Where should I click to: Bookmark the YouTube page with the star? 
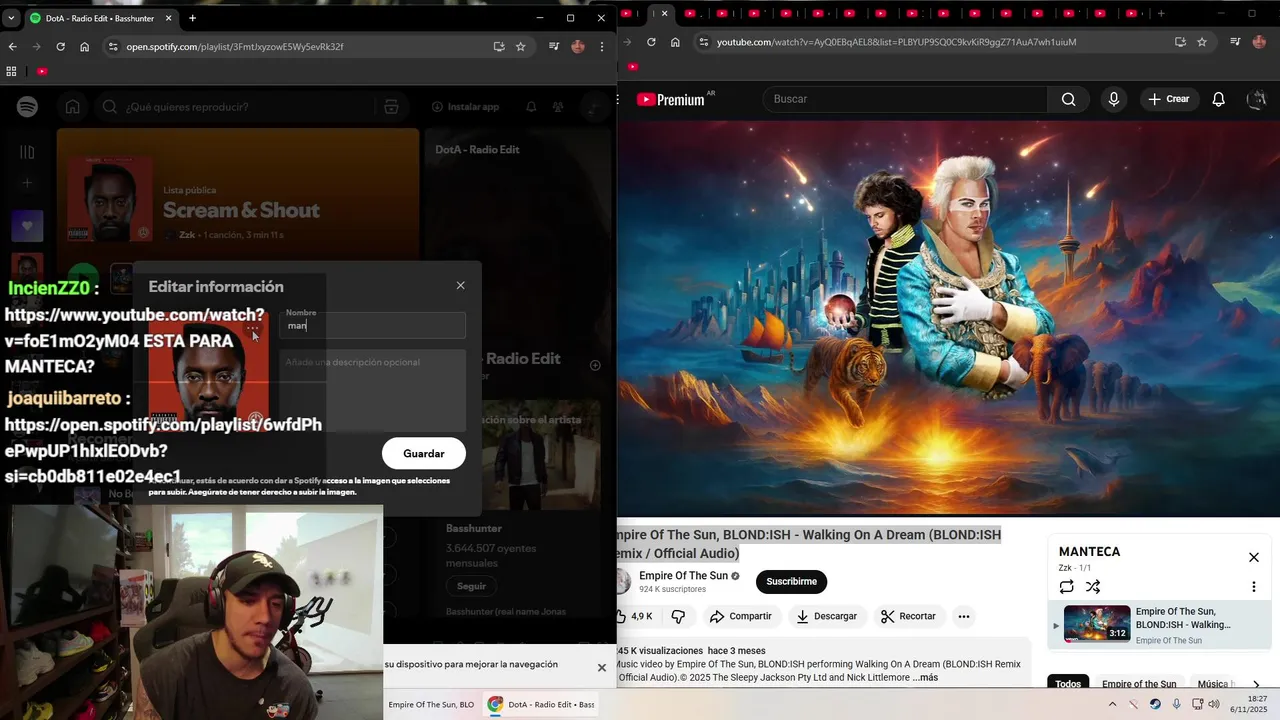1202,42
